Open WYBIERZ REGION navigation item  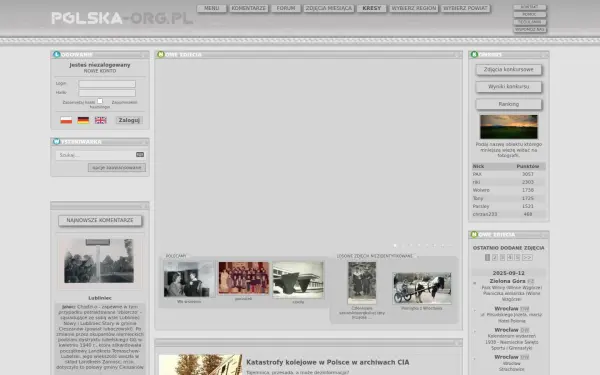(414, 8)
